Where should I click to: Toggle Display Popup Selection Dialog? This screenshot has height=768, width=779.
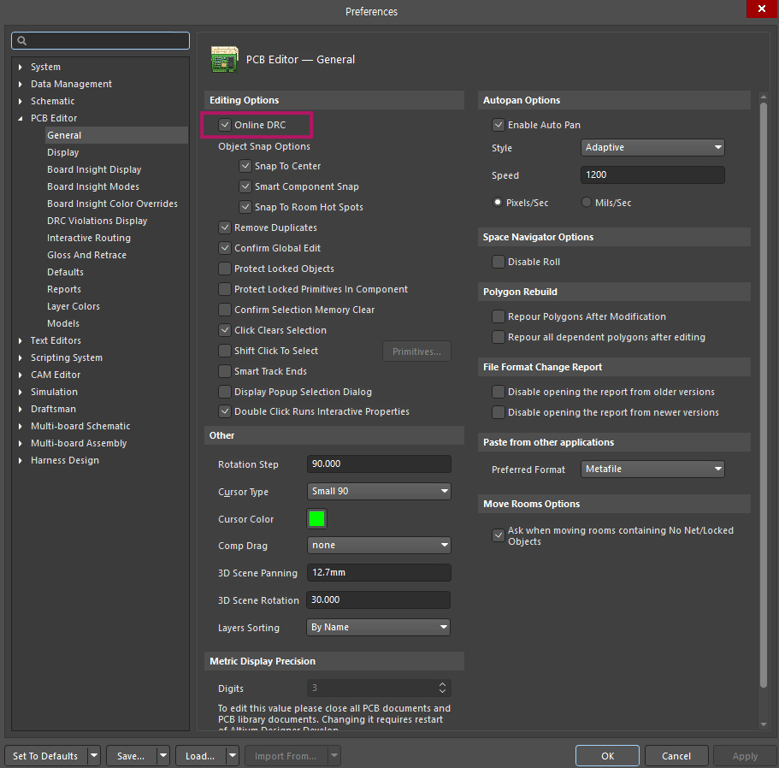coord(225,391)
